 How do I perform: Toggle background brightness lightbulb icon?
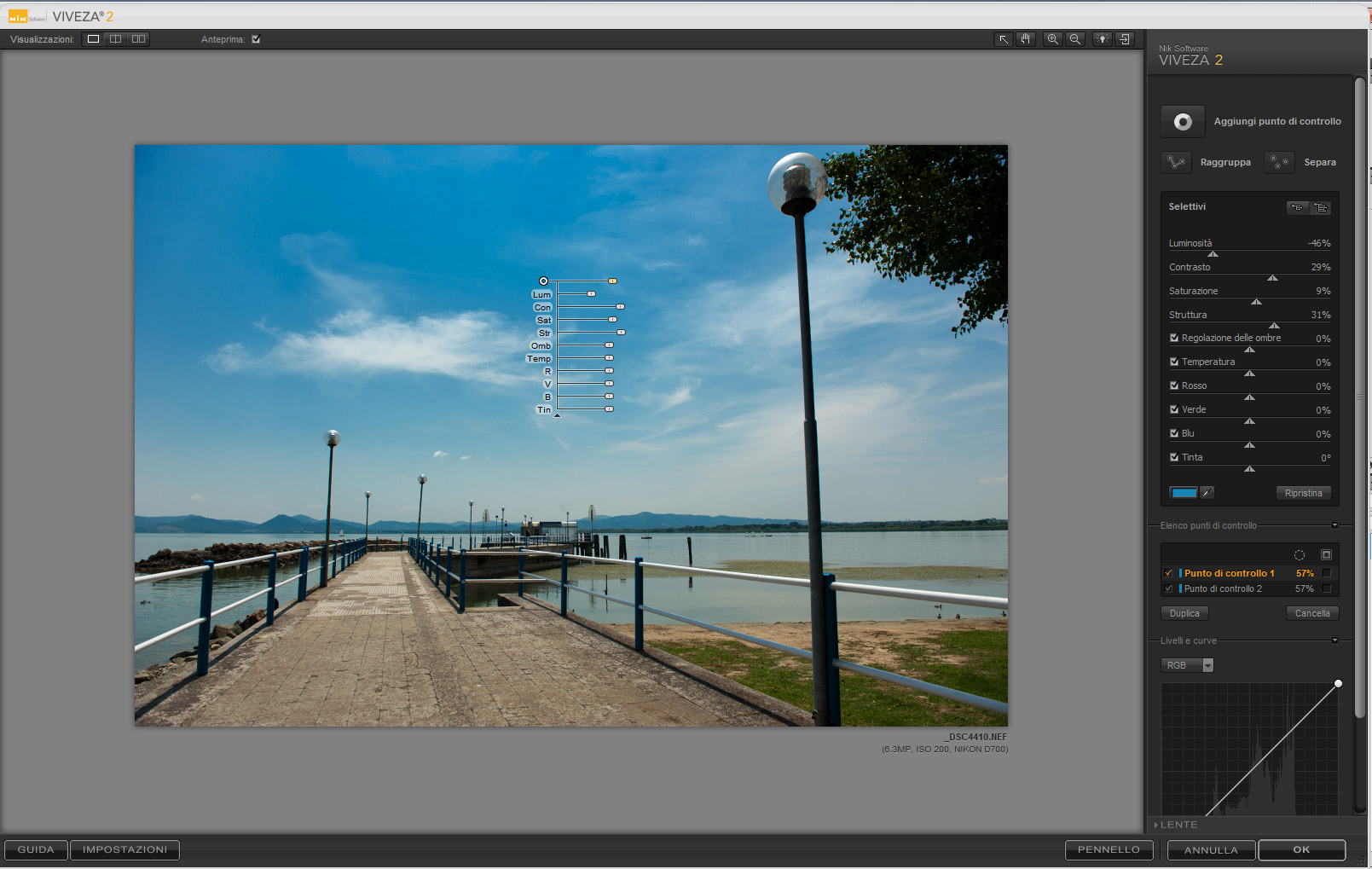pyautogui.click(x=1103, y=39)
